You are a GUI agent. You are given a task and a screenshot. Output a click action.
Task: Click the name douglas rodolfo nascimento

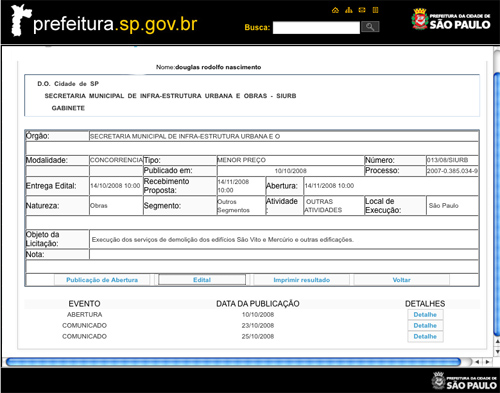click(218, 67)
